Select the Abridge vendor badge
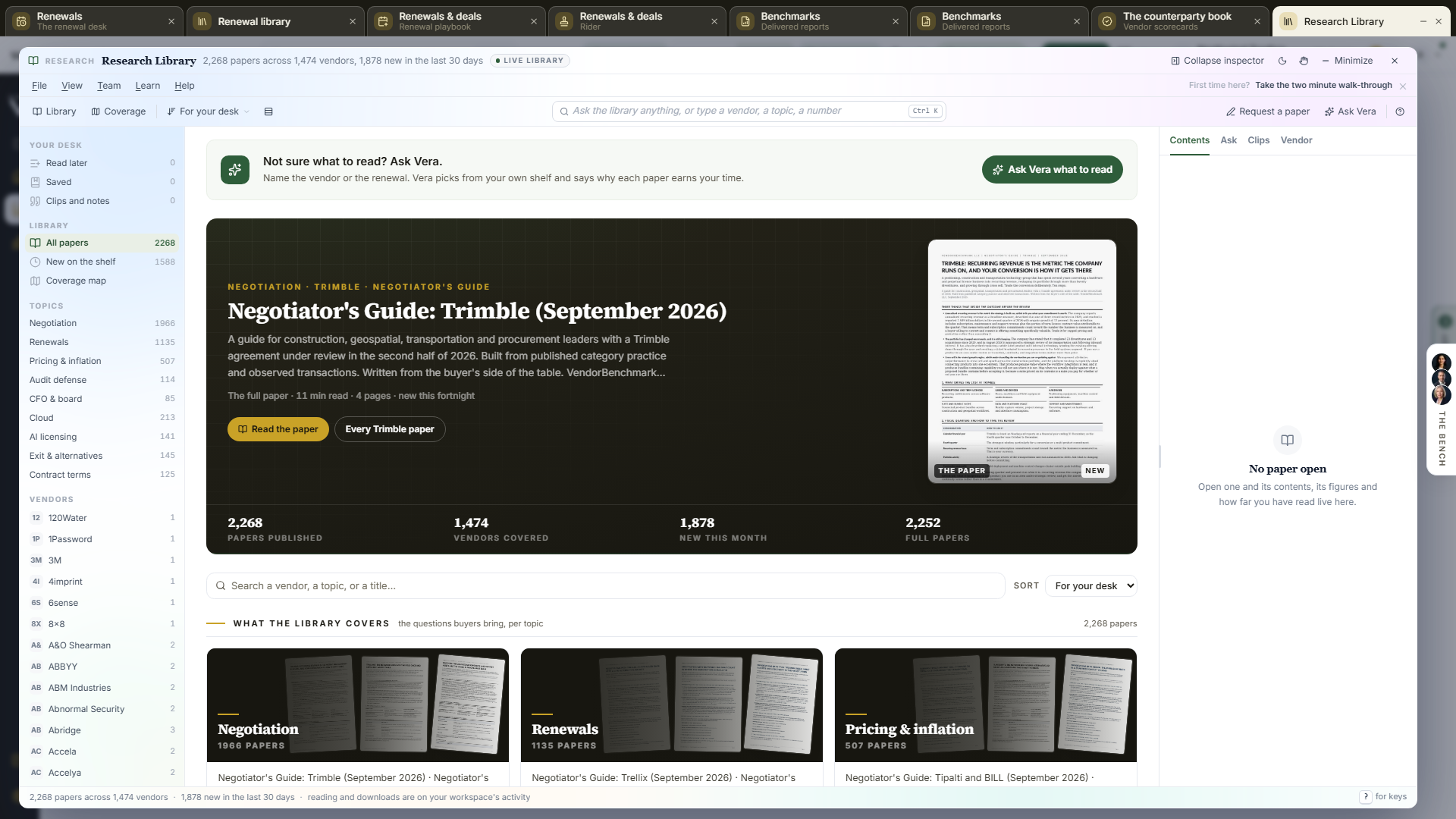This screenshot has height=819, width=1456. pyautogui.click(x=36, y=730)
